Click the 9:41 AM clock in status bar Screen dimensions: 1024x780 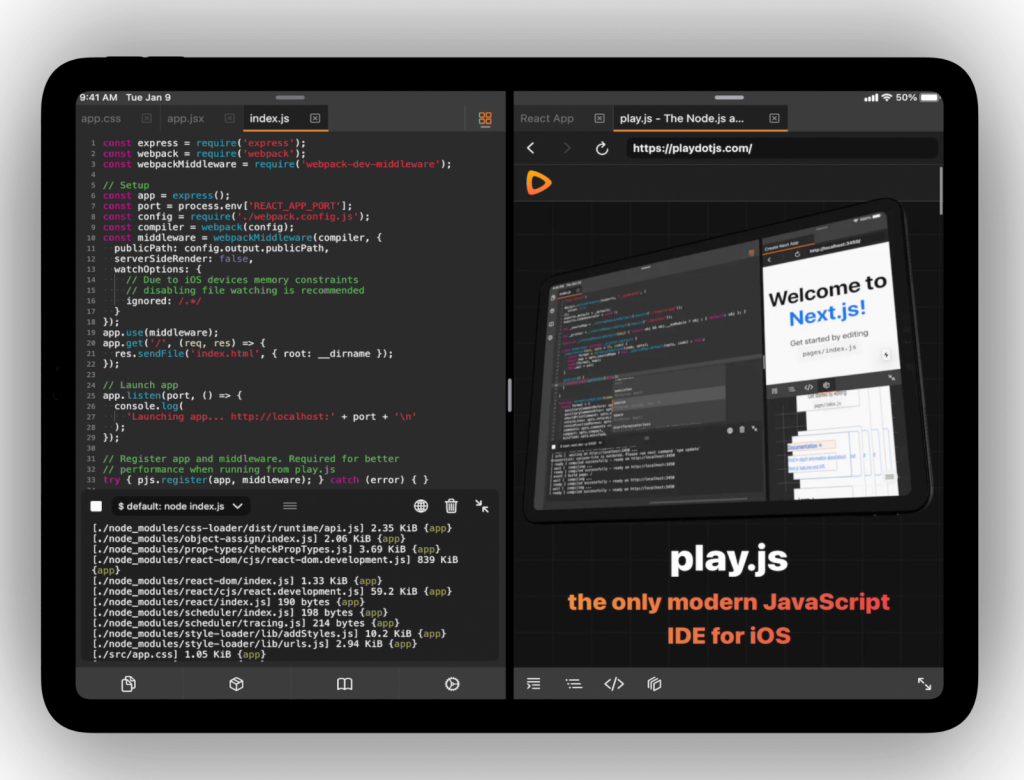[x=99, y=97]
